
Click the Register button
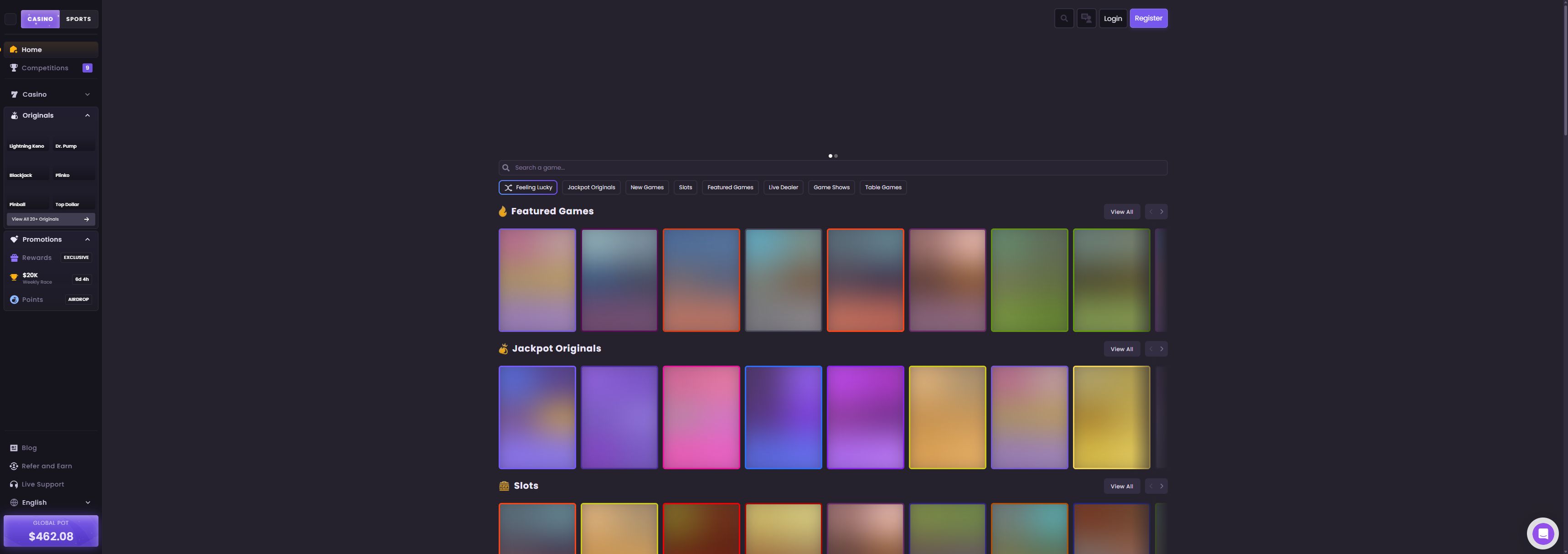(1149, 18)
